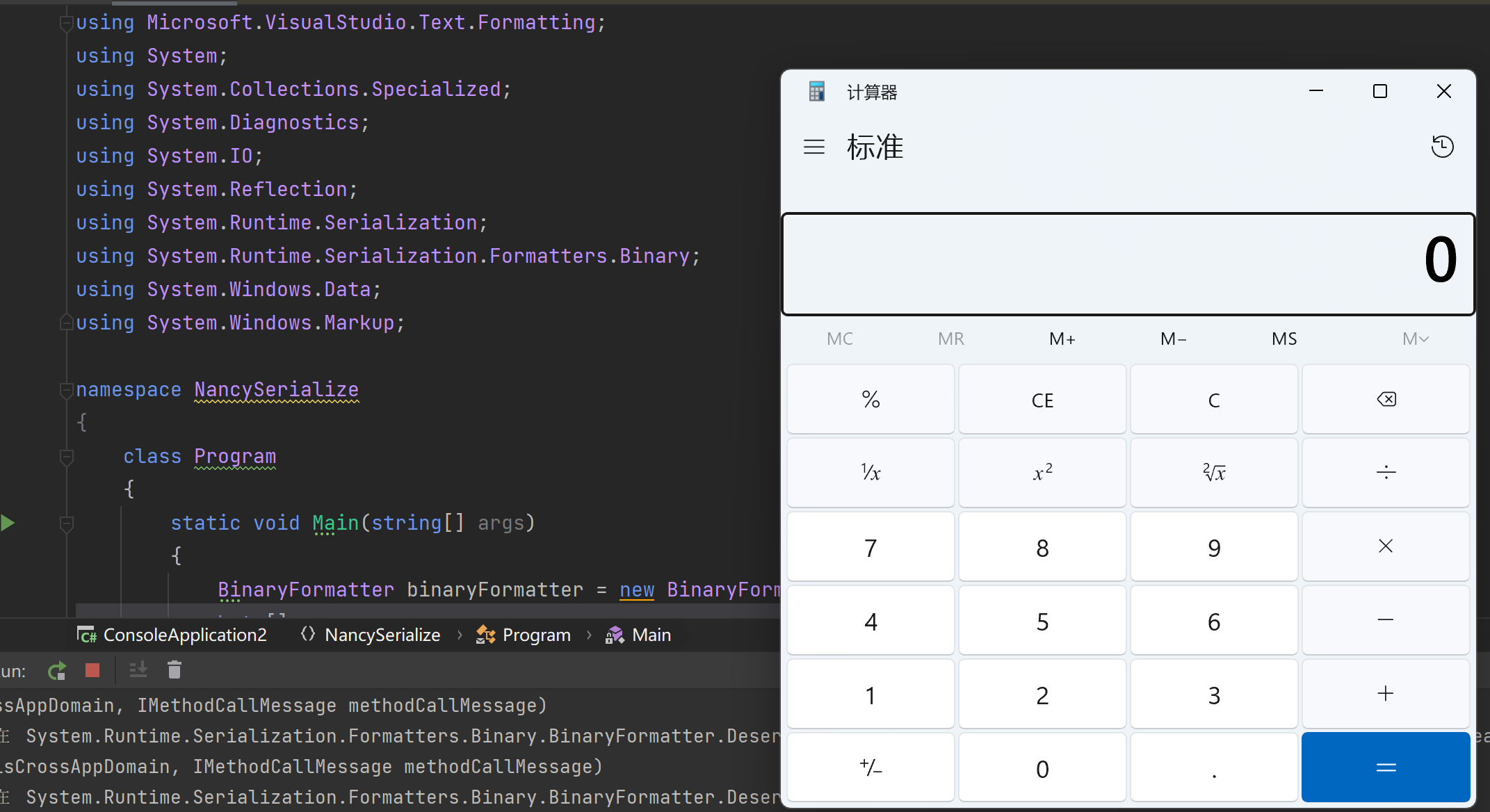This screenshot has height=812, width=1490.
Task: Maximize the calculator window
Action: (x=1380, y=91)
